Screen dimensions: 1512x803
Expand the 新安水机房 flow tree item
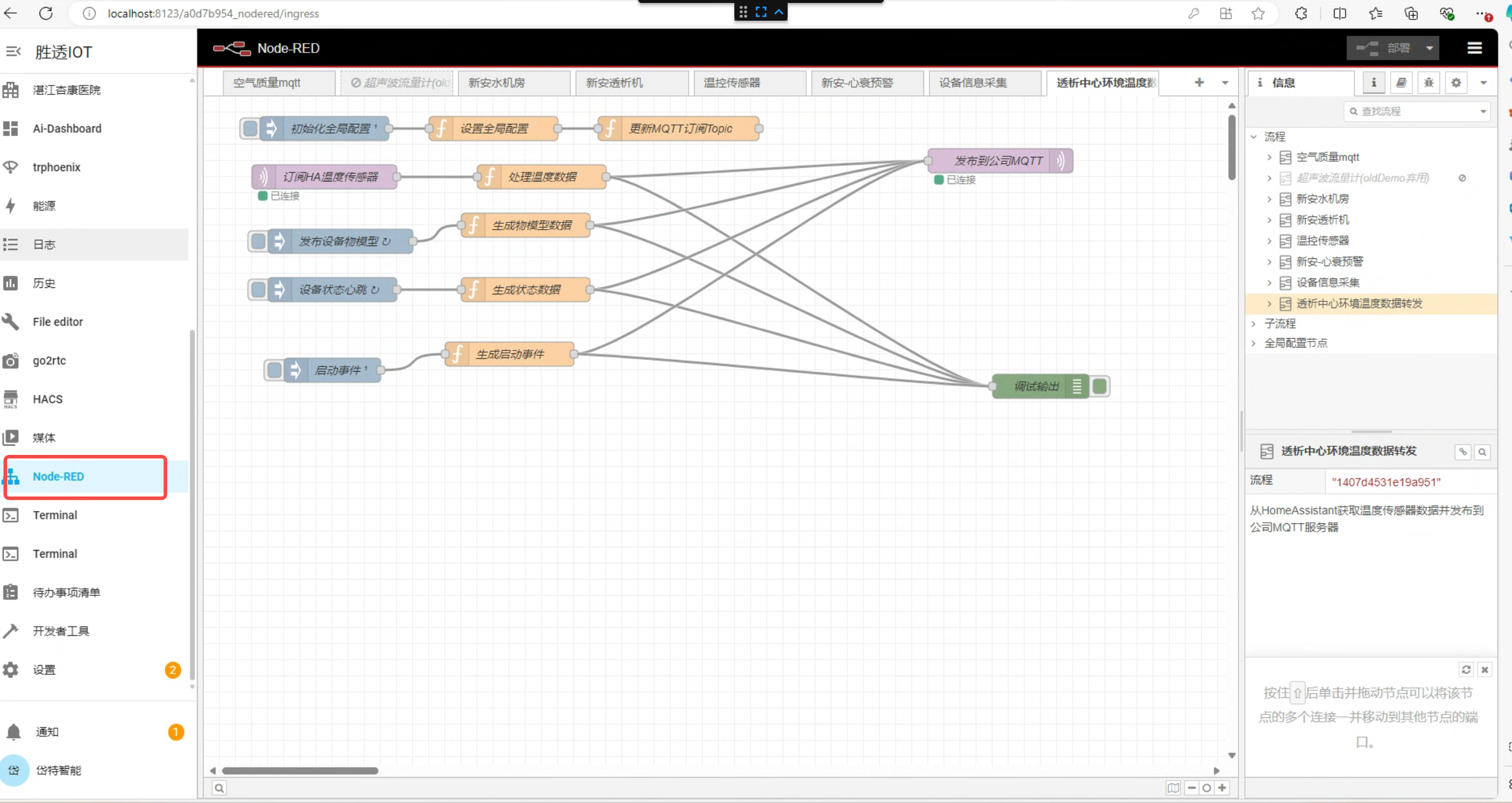pos(1269,199)
